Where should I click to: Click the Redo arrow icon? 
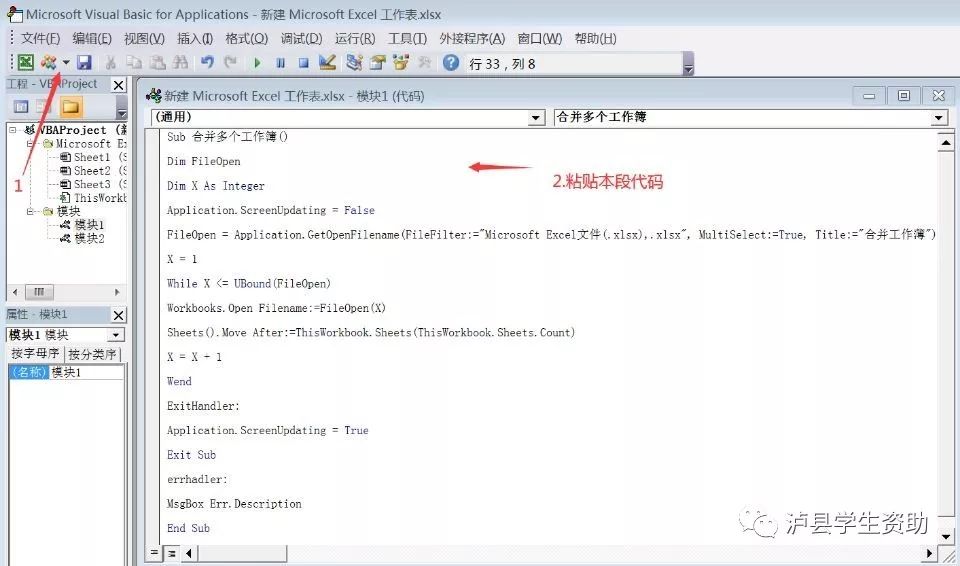[x=230, y=62]
